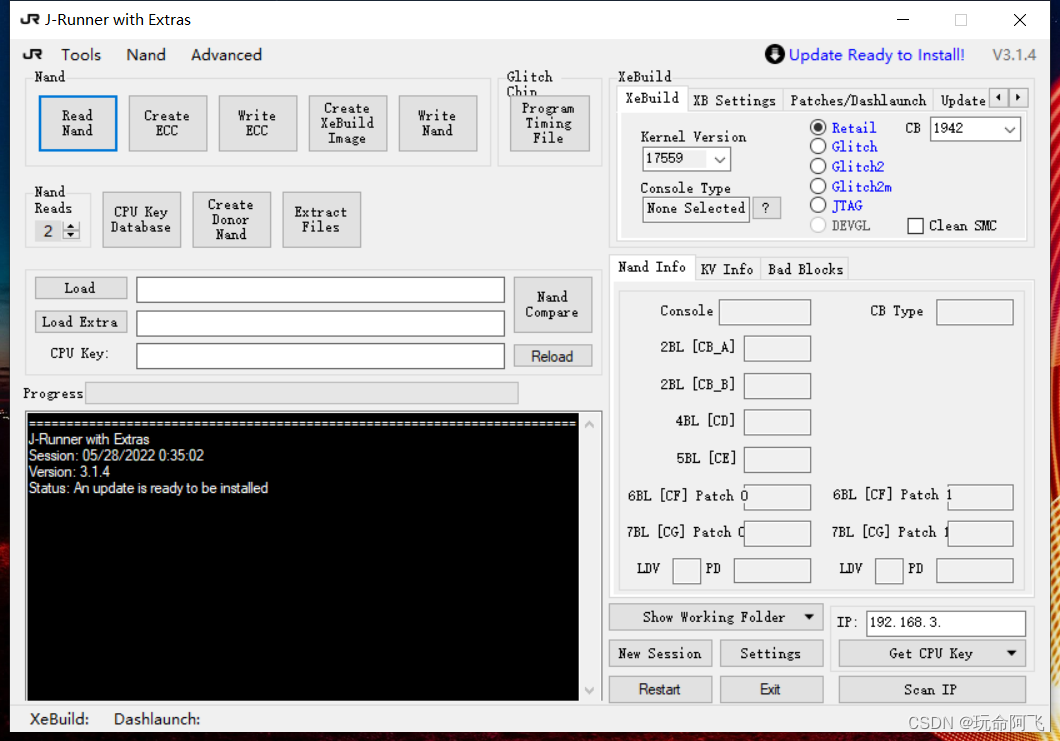Click the Progress bar
Image resolution: width=1060 pixels, height=741 pixels.
[x=302, y=393]
